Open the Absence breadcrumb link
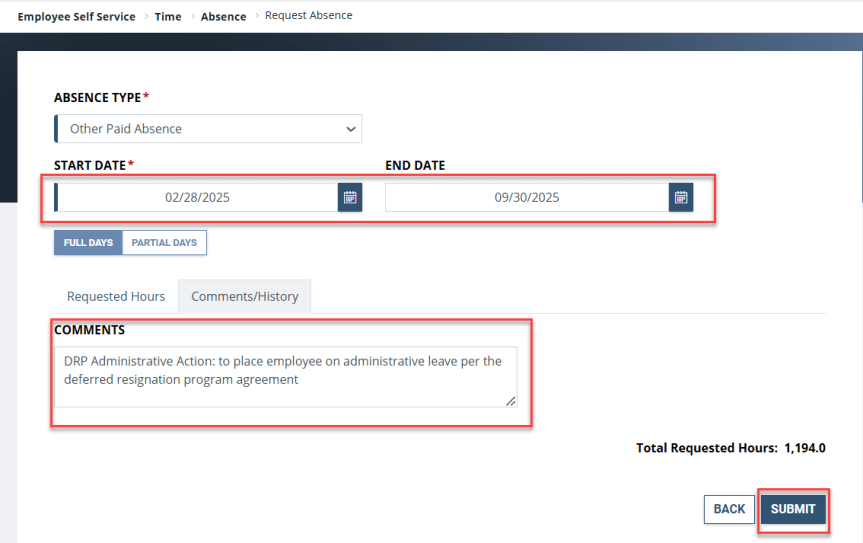 223,17
